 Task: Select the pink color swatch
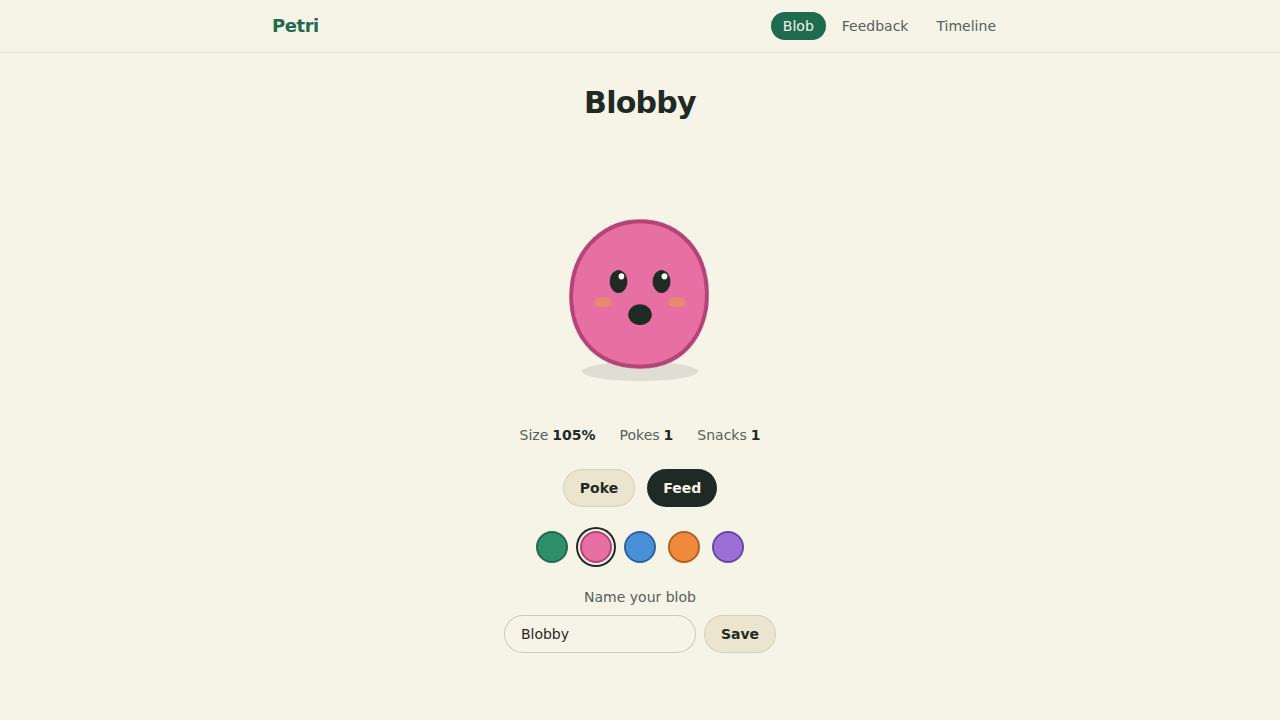tap(596, 547)
